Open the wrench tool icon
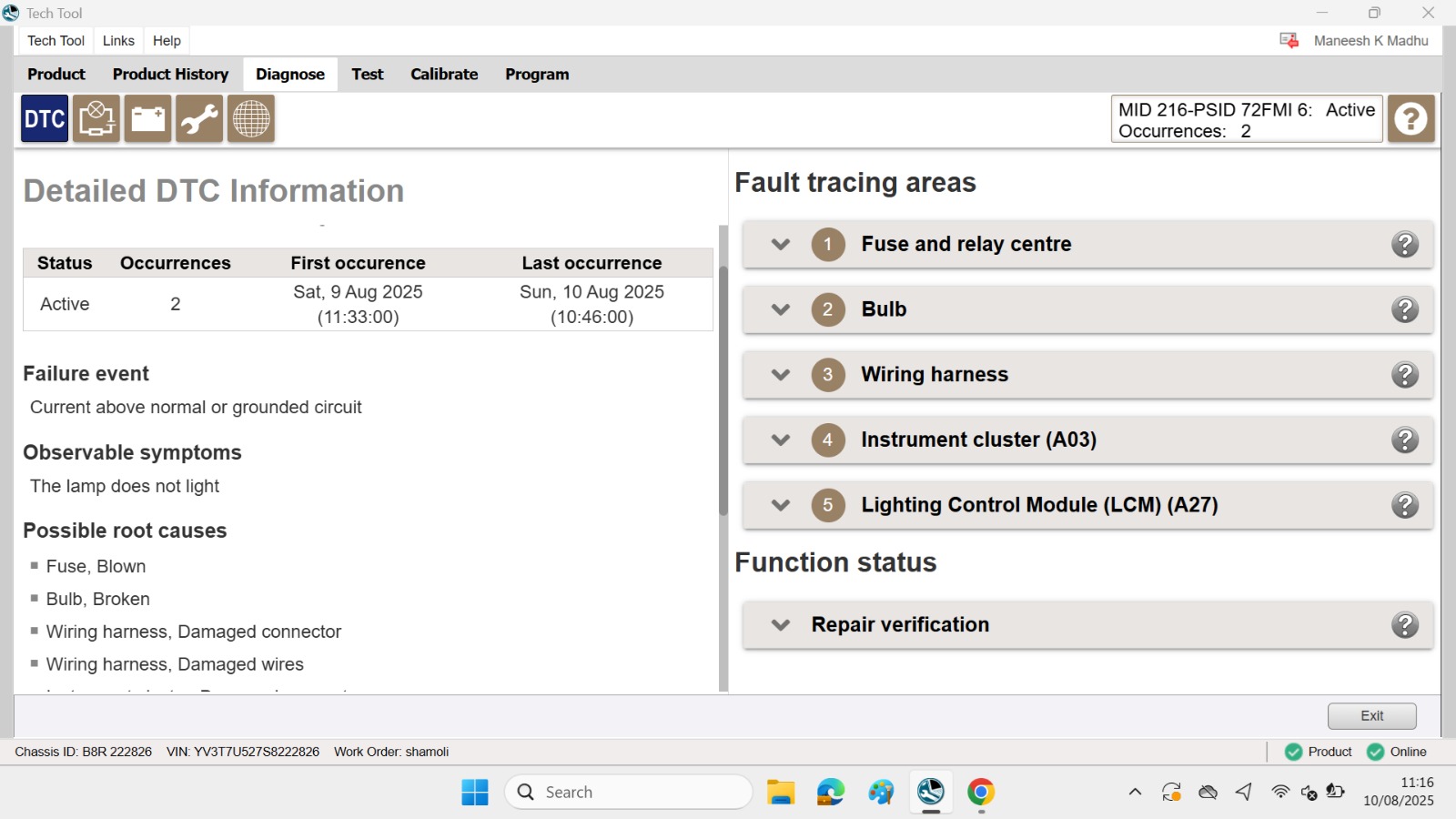Viewport: 1456px width, 819px height. (x=199, y=119)
